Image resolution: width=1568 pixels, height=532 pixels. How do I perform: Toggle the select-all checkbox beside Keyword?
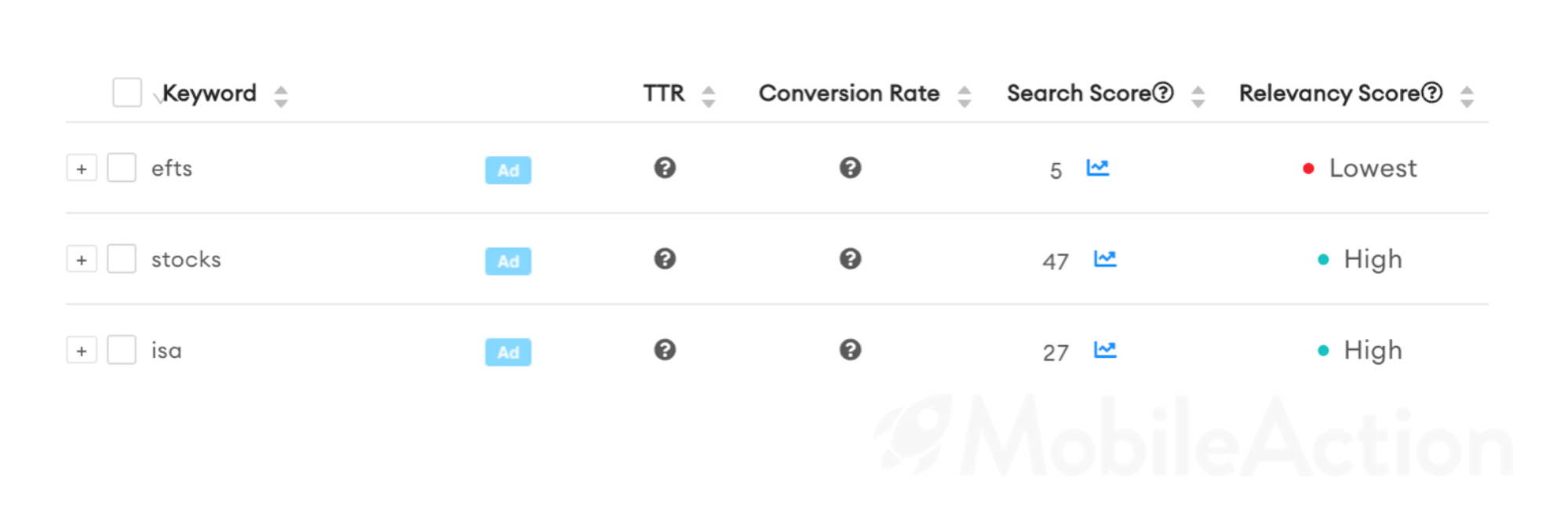point(127,93)
